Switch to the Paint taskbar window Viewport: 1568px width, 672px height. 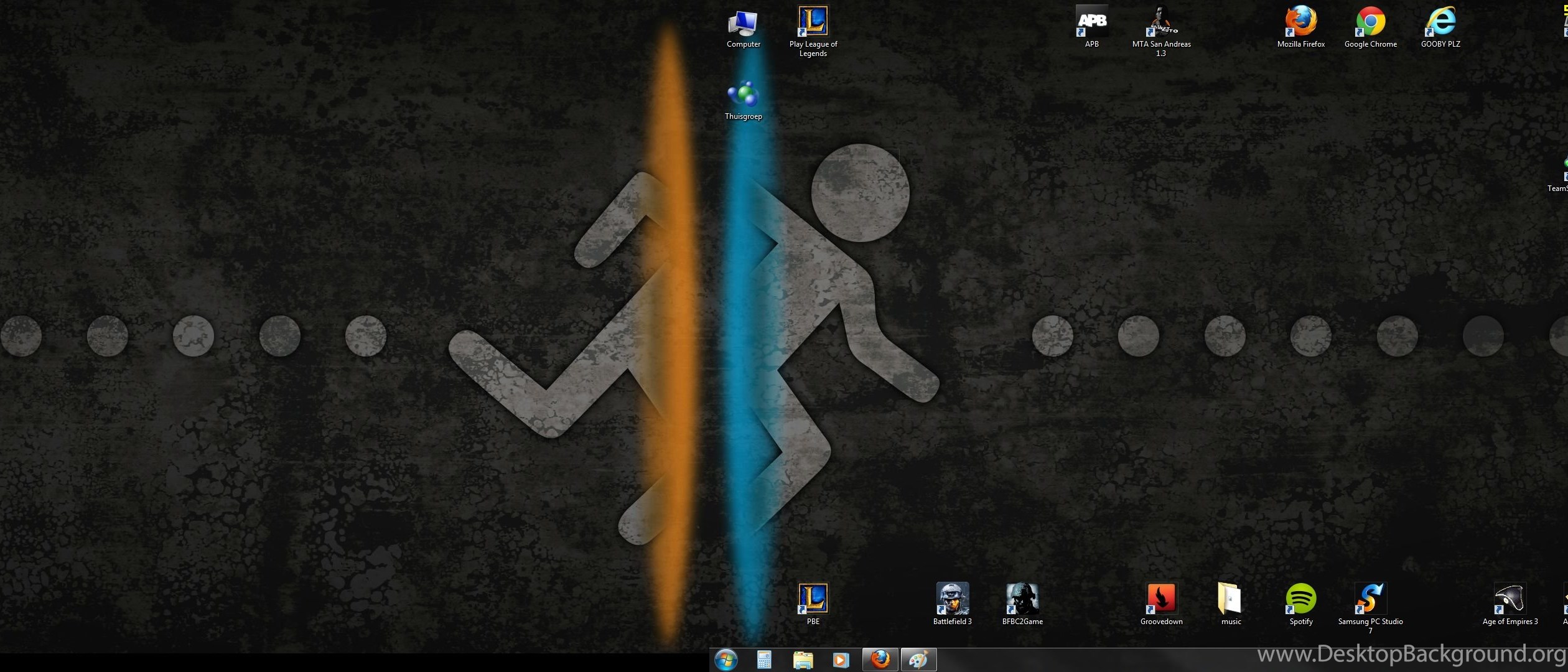tap(918, 660)
